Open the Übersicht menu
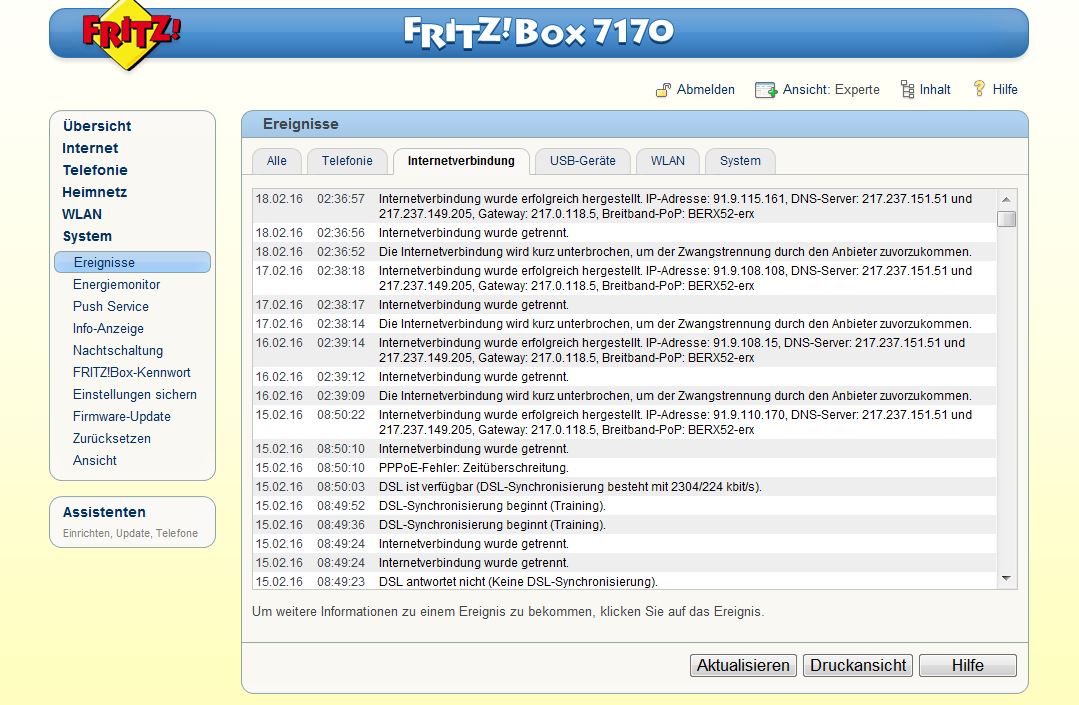The width and height of the screenshot is (1079, 705). click(x=96, y=126)
